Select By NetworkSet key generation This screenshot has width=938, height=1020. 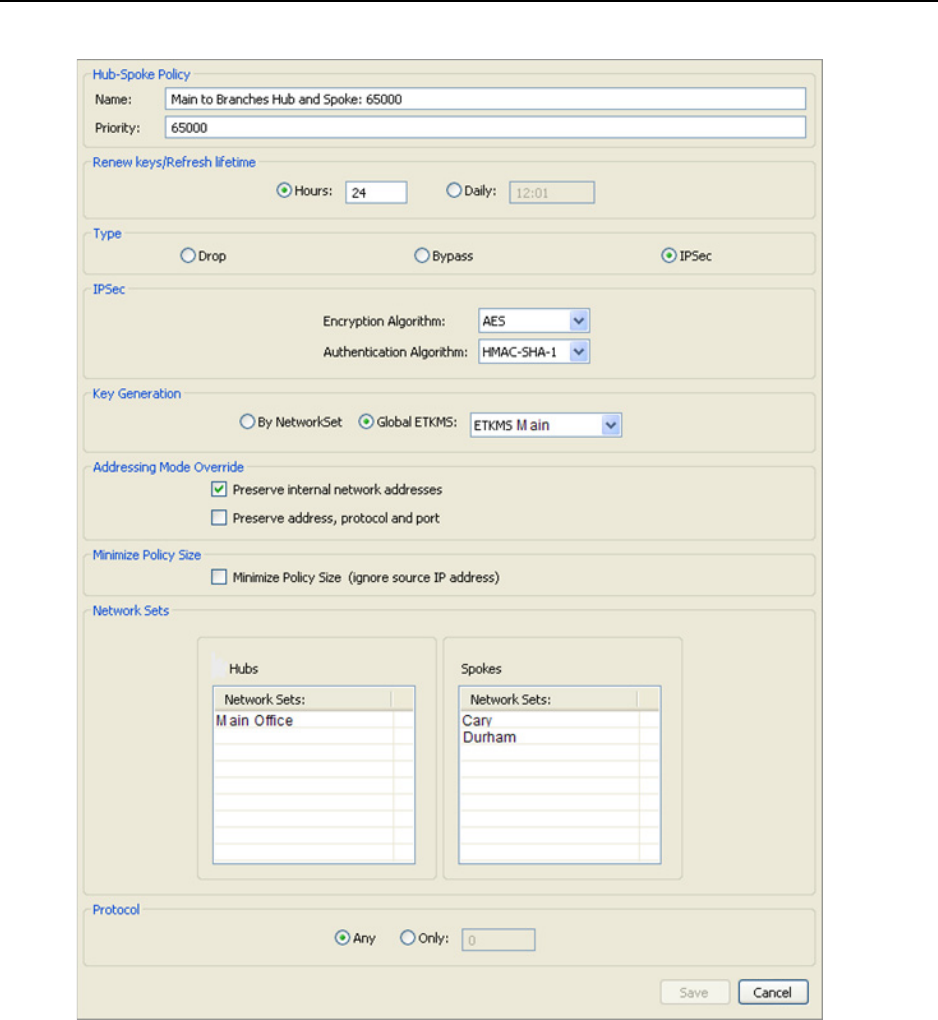pos(247,423)
